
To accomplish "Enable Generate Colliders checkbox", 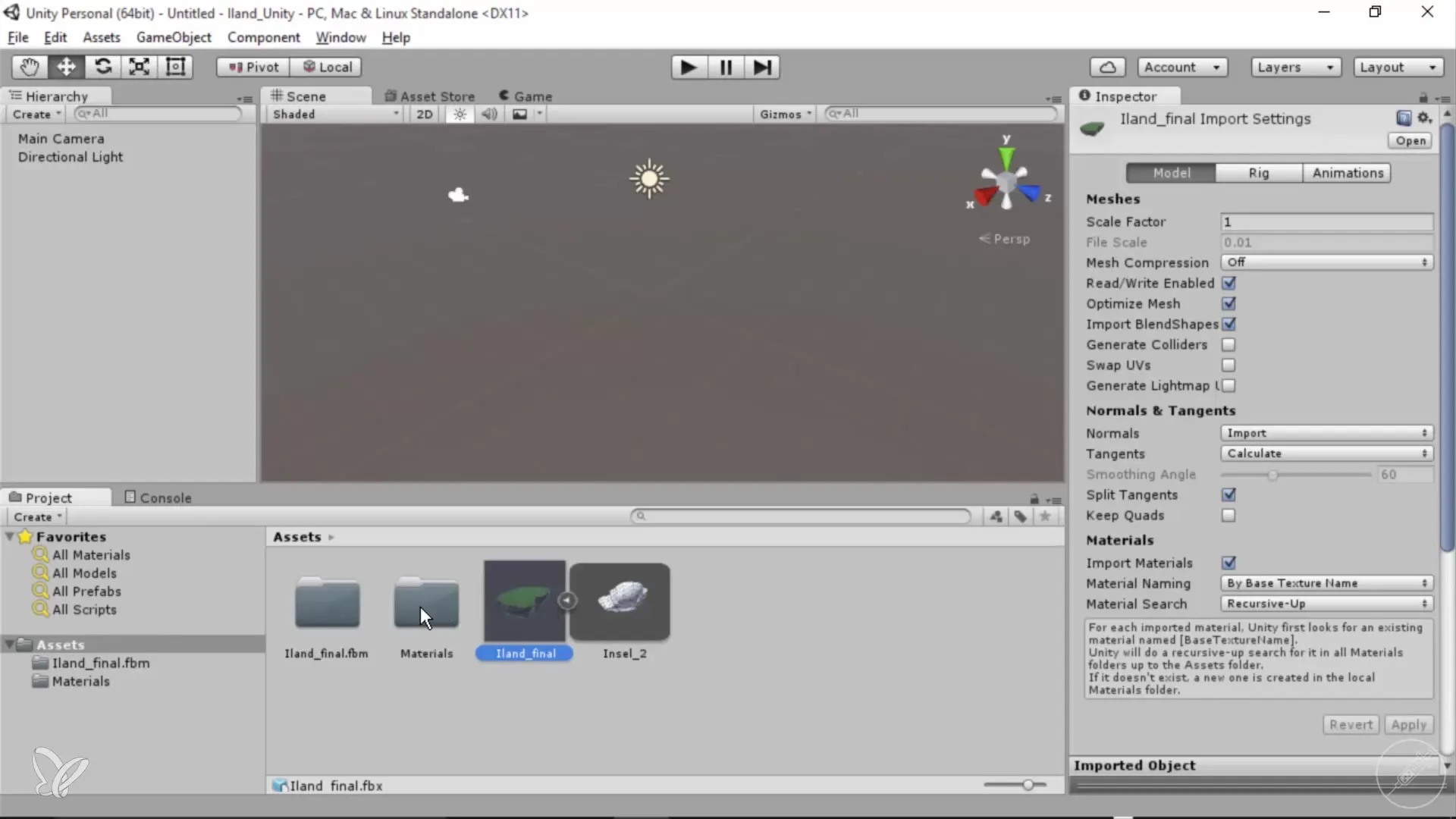I will [x=1228, y=344].
